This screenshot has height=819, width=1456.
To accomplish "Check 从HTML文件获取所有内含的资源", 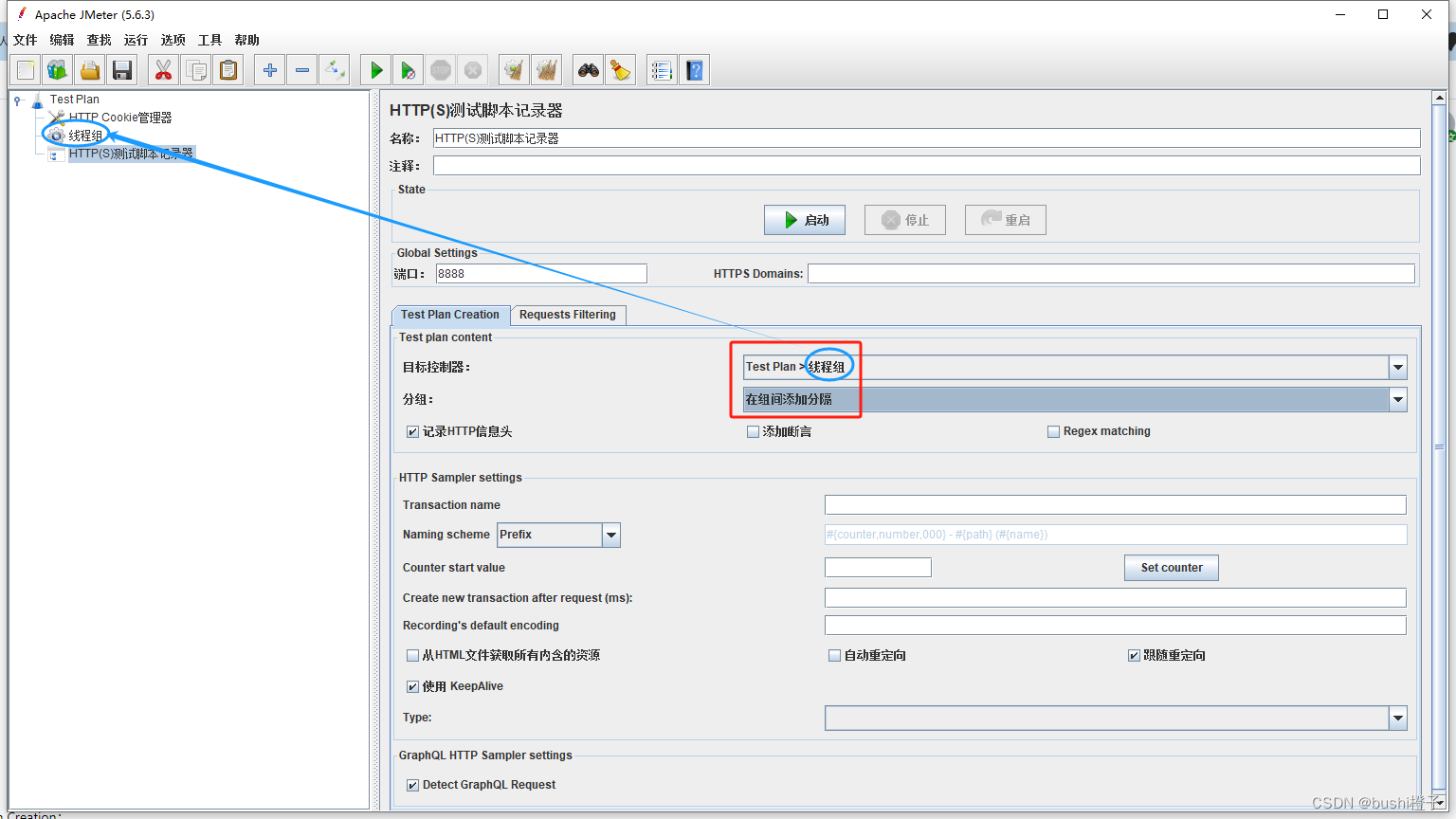I will [x=412, y=655].
